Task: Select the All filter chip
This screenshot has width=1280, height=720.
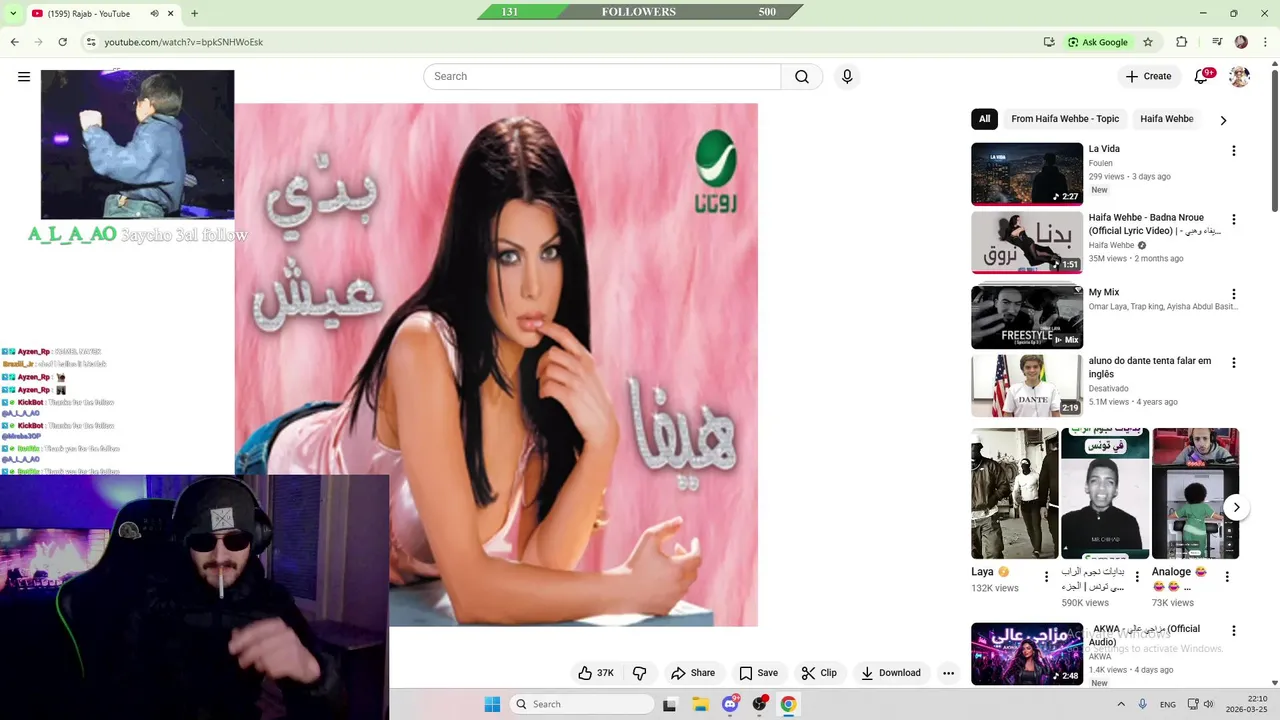Action: pyautogui.click(x=985, y=119)
